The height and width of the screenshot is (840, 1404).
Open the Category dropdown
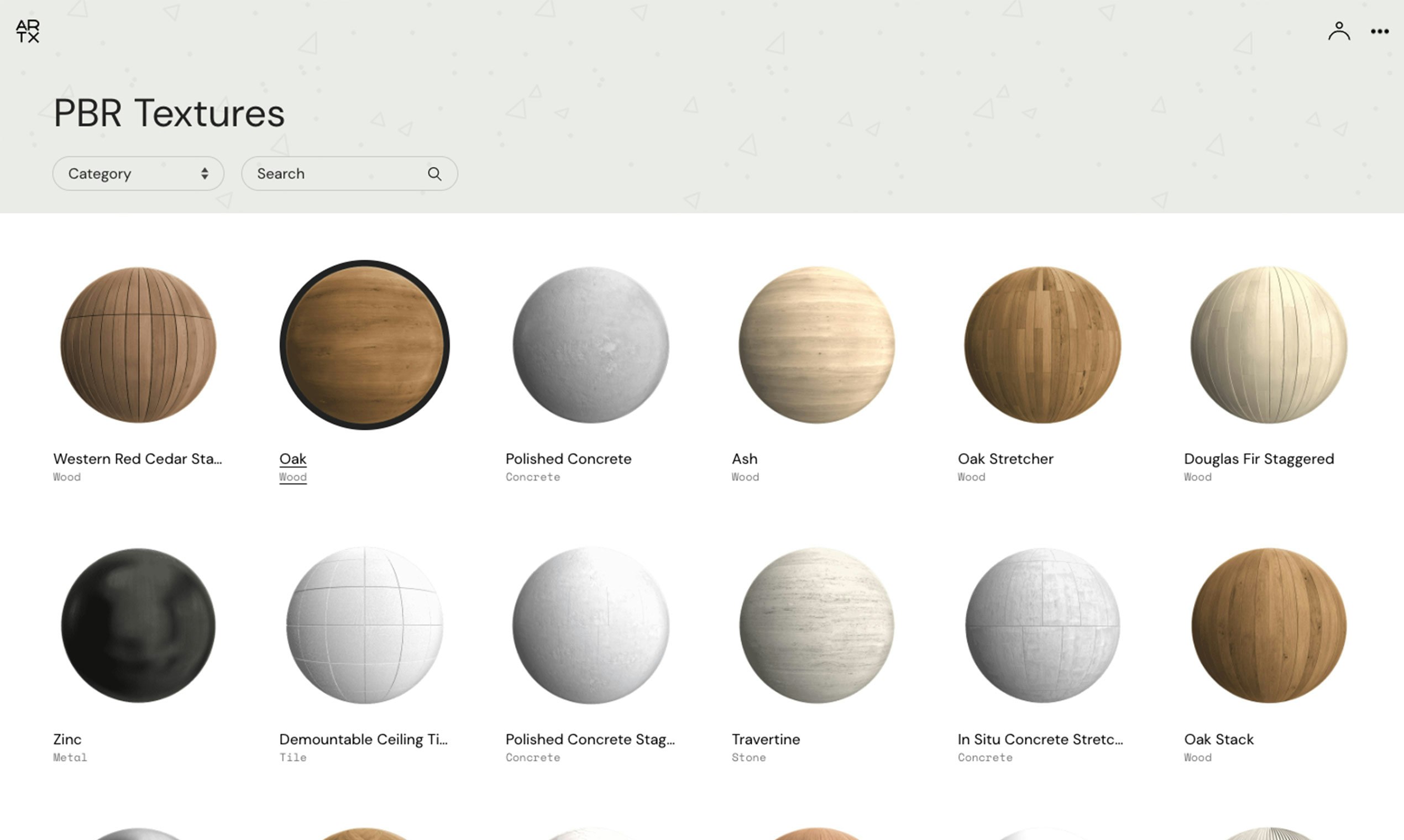coord(138,174)
